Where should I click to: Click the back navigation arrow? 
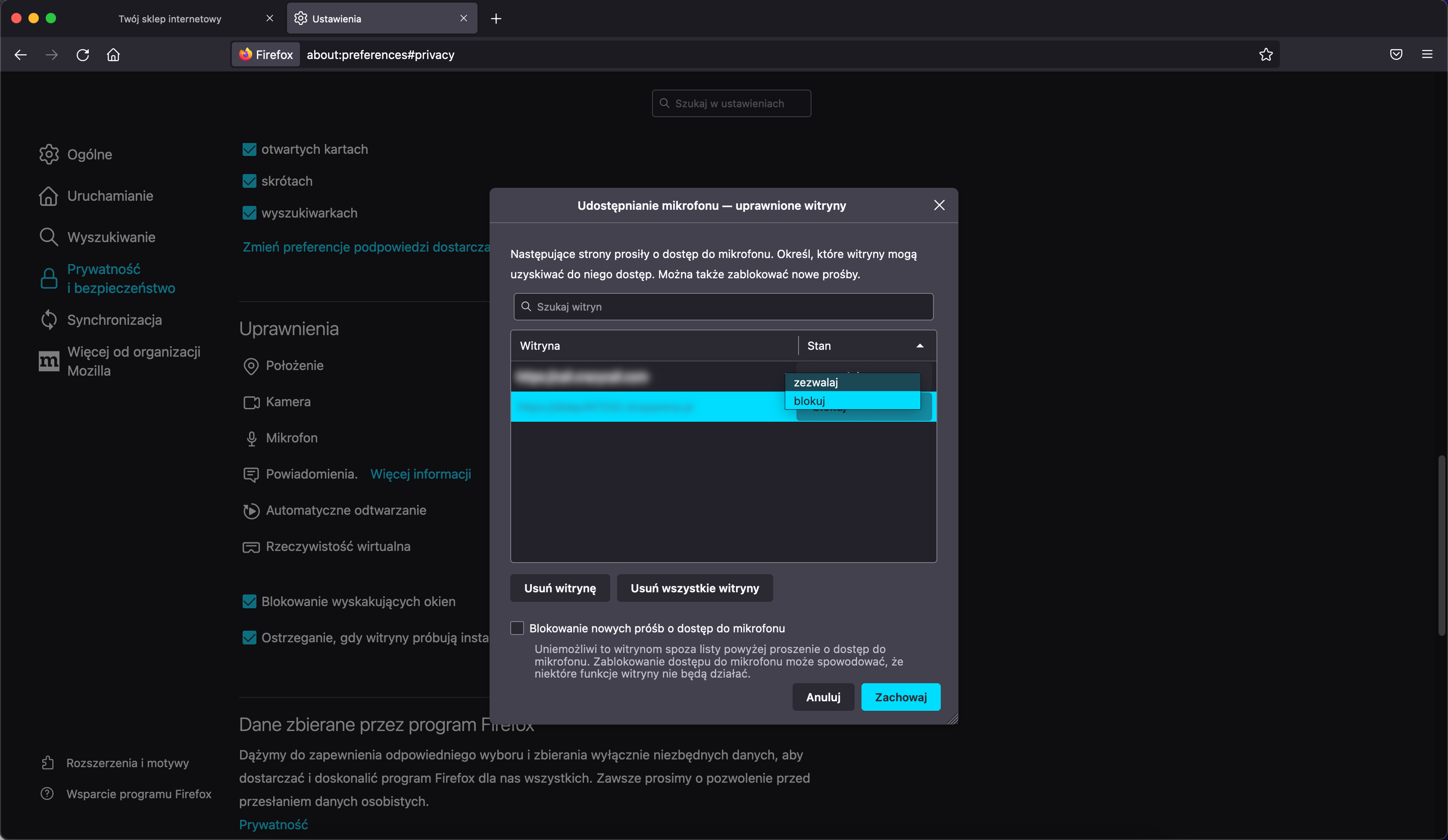[21, 55]
